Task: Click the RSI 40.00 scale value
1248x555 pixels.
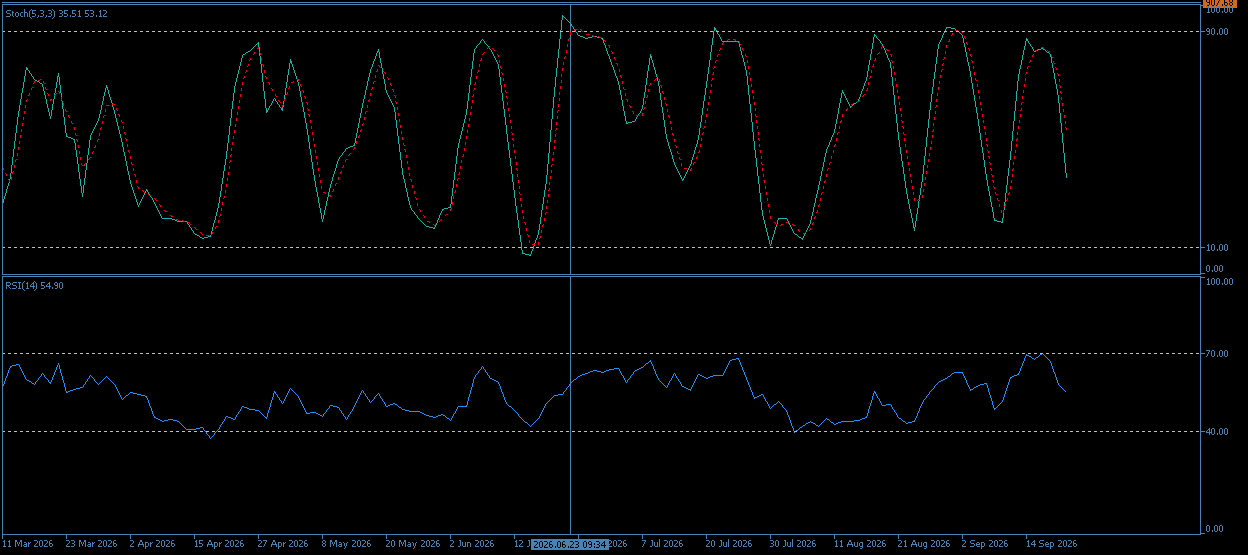Action: pyautogui.click(x=1216, y=432)
